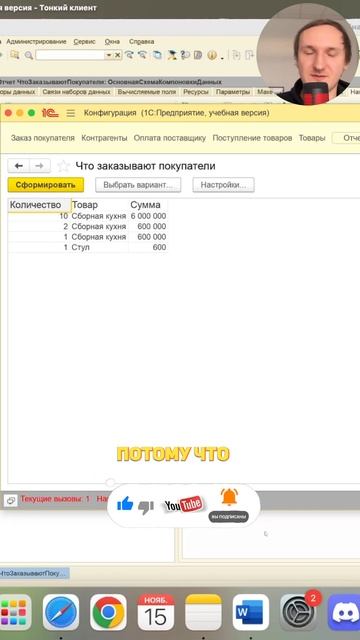Open the 1C main hamburger menu

pyautogui.click(x=71, y=113)
